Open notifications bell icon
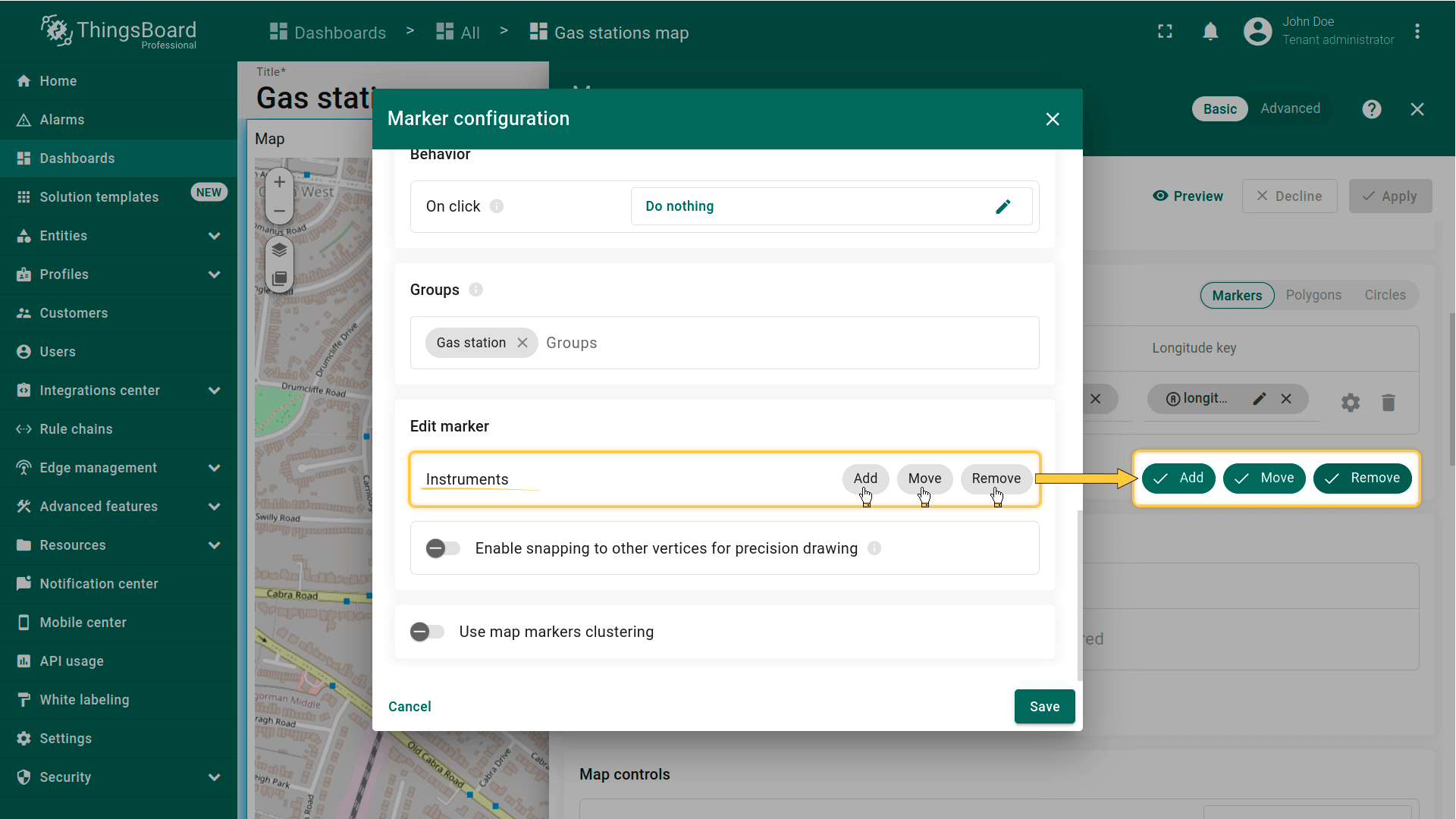This screenshot has width=1456, height=819. pyautogui.click(x=1210, y=32)
